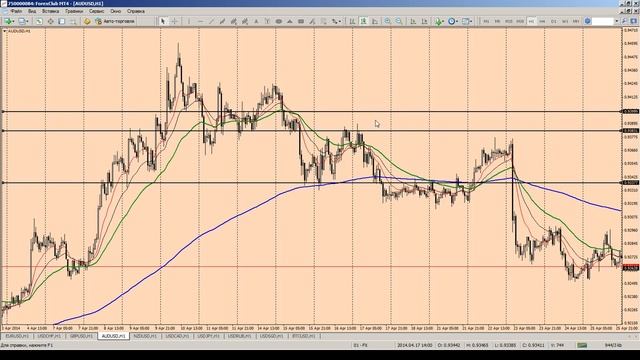Select the Rectangle shape tool

point(301,21)
